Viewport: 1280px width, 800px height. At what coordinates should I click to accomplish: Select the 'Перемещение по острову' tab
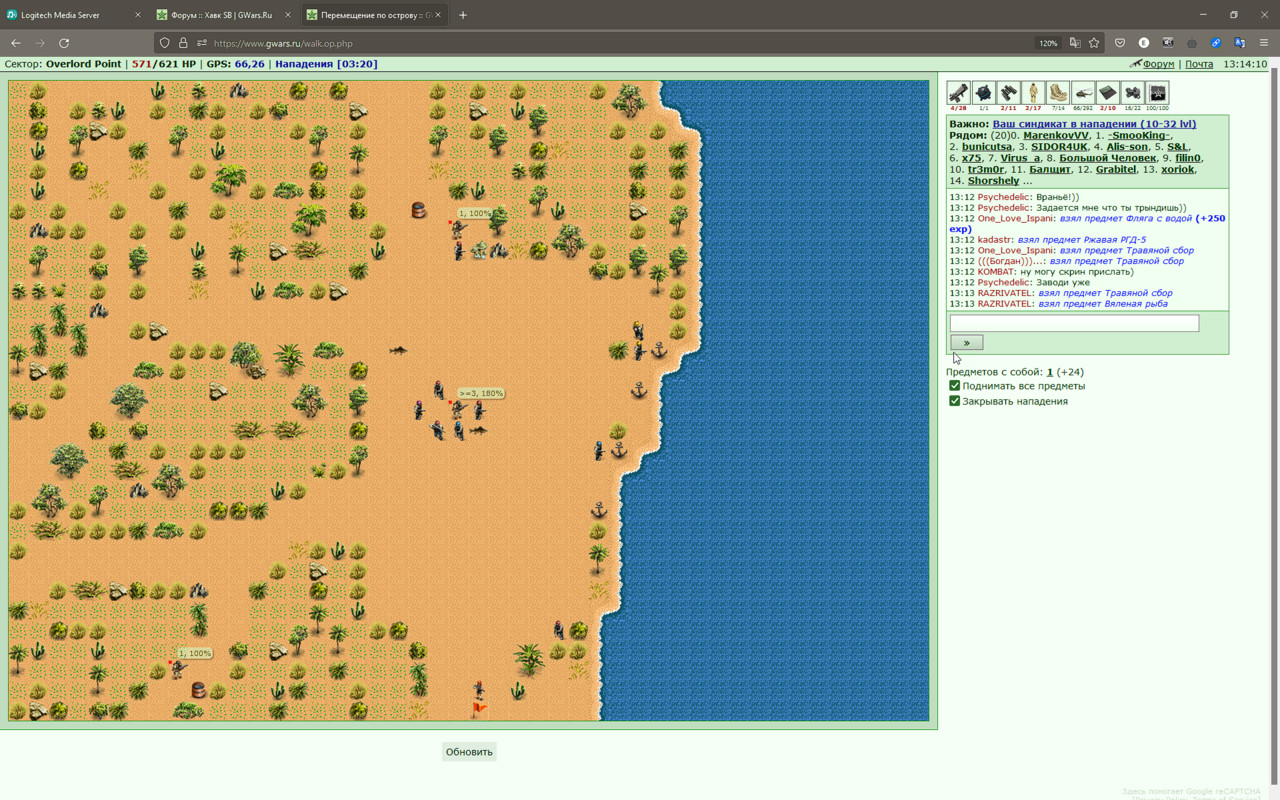pos(375,15)
